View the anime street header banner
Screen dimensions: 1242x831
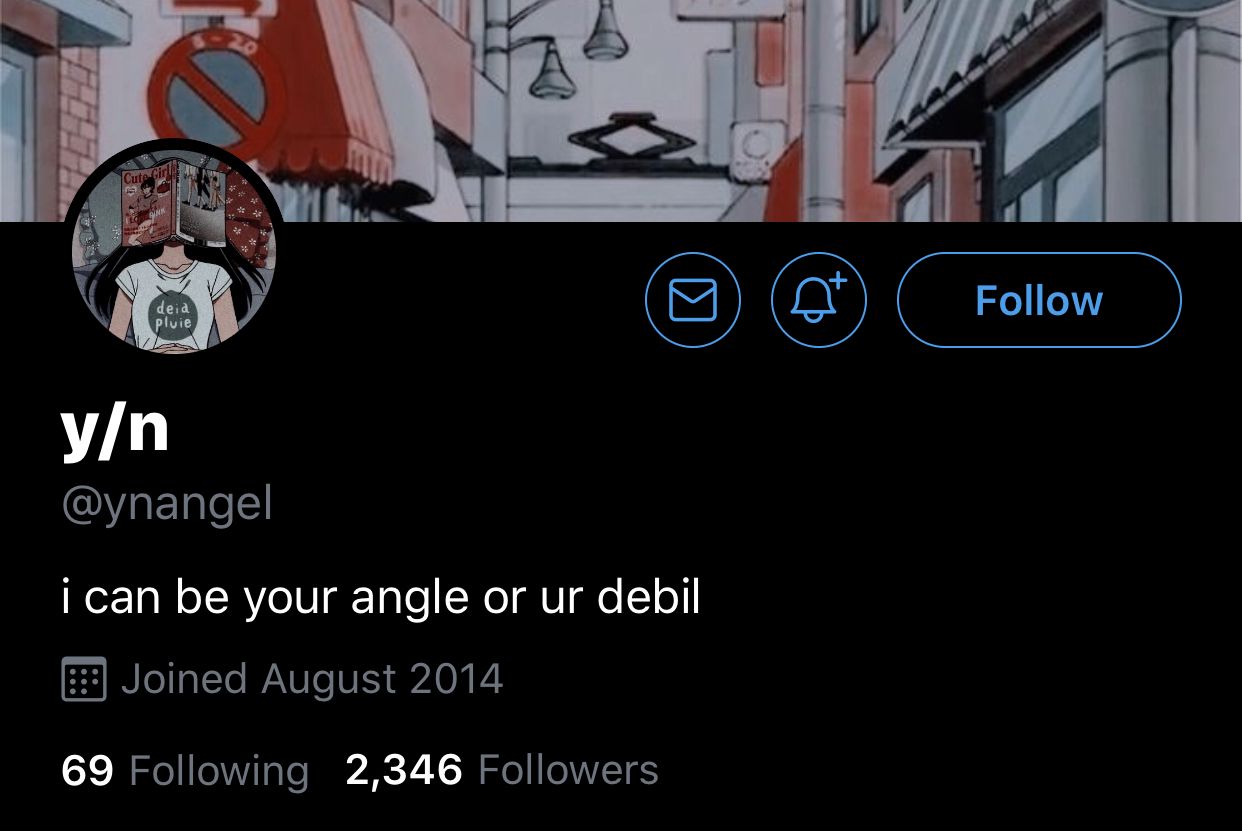point(621,110)
